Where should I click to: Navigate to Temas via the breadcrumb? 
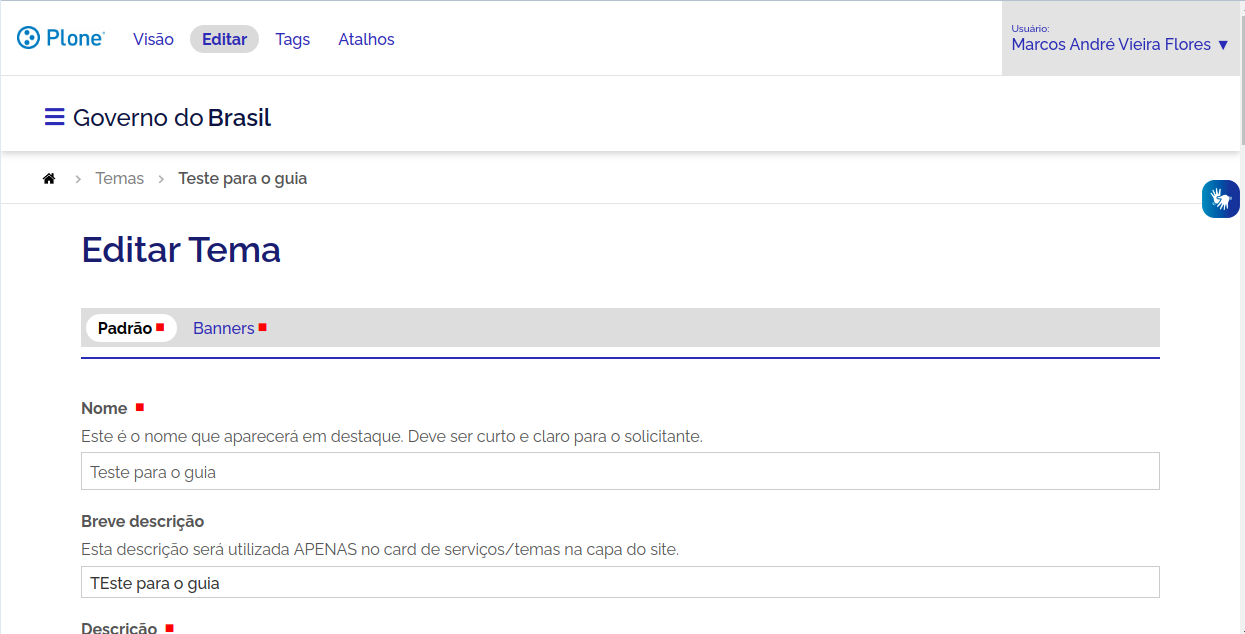click(119, 178)
